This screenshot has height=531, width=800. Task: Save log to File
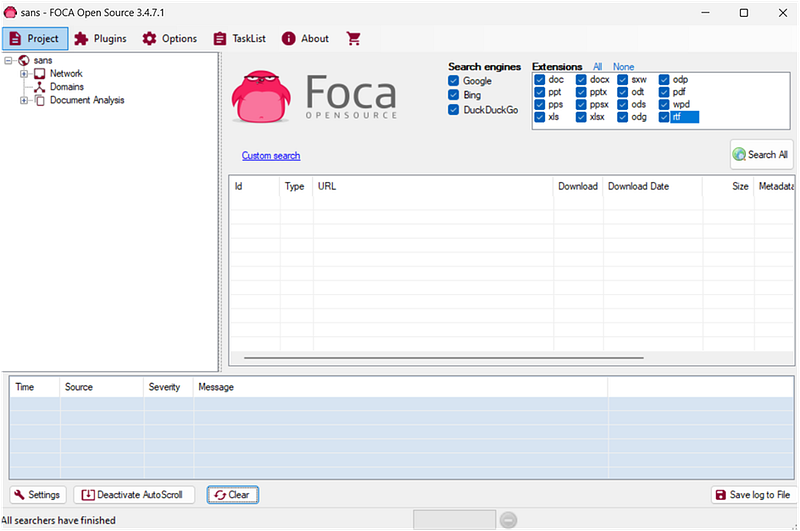[x=754, y=495]
